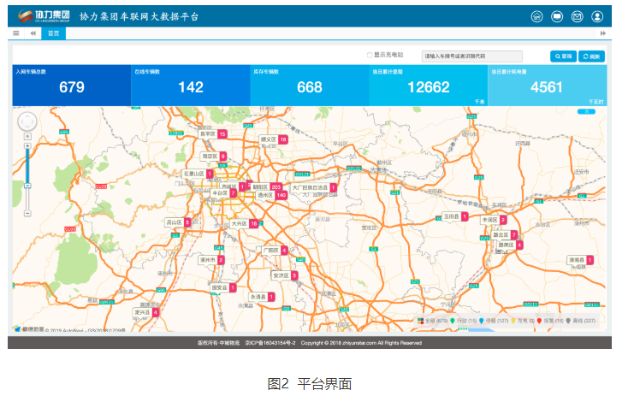Click the 刷新 refresh button

592,56
